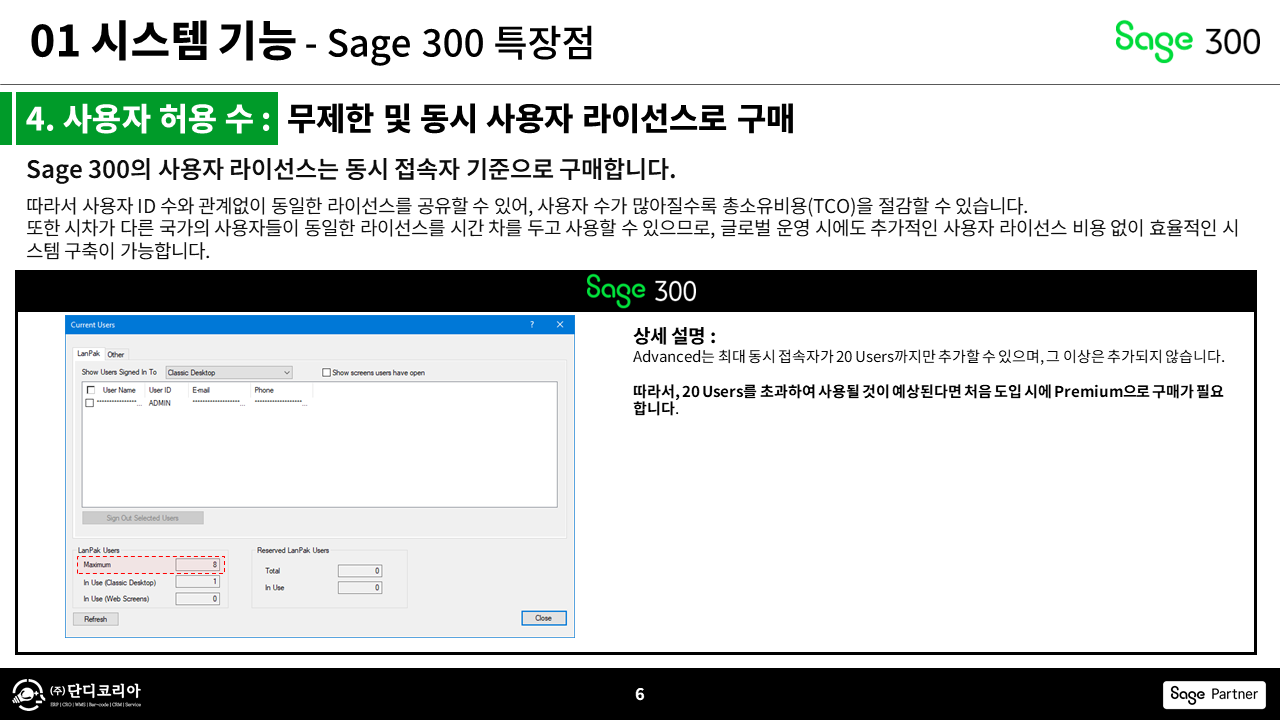Close the Current Users dialog via X
1280x720 pixels.
(x=560, y=325)
